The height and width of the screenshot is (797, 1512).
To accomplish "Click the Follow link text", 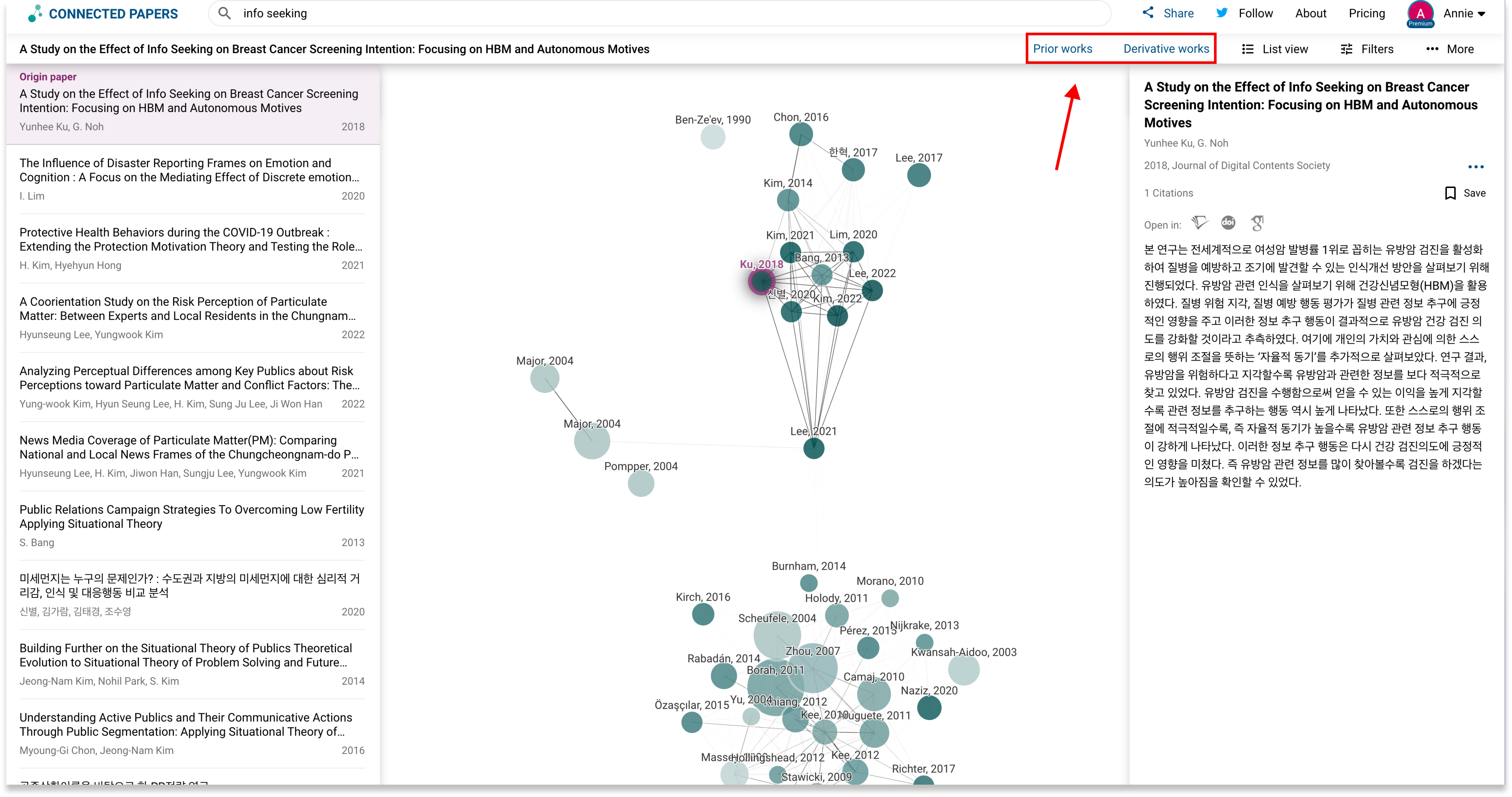I will 1255,13.
